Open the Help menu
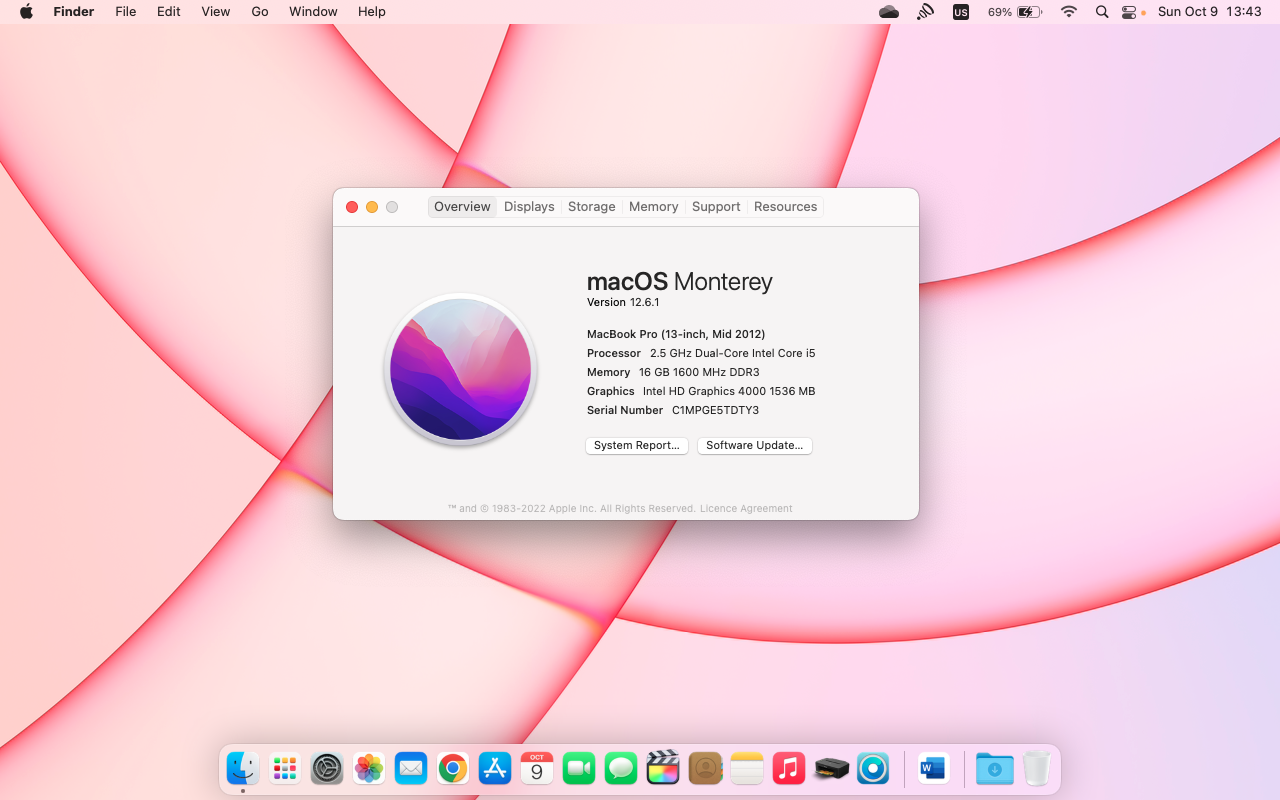 pos(372,12)
